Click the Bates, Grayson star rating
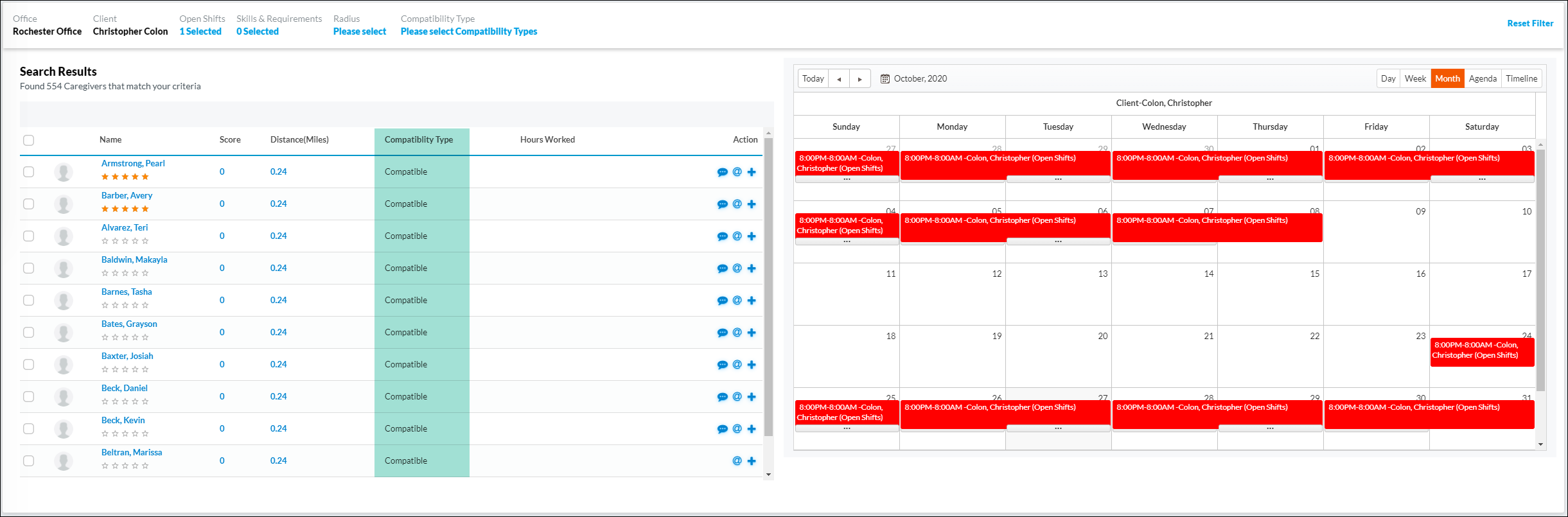The width and height of the screenshot is (1568, 517). coord(125,337)
